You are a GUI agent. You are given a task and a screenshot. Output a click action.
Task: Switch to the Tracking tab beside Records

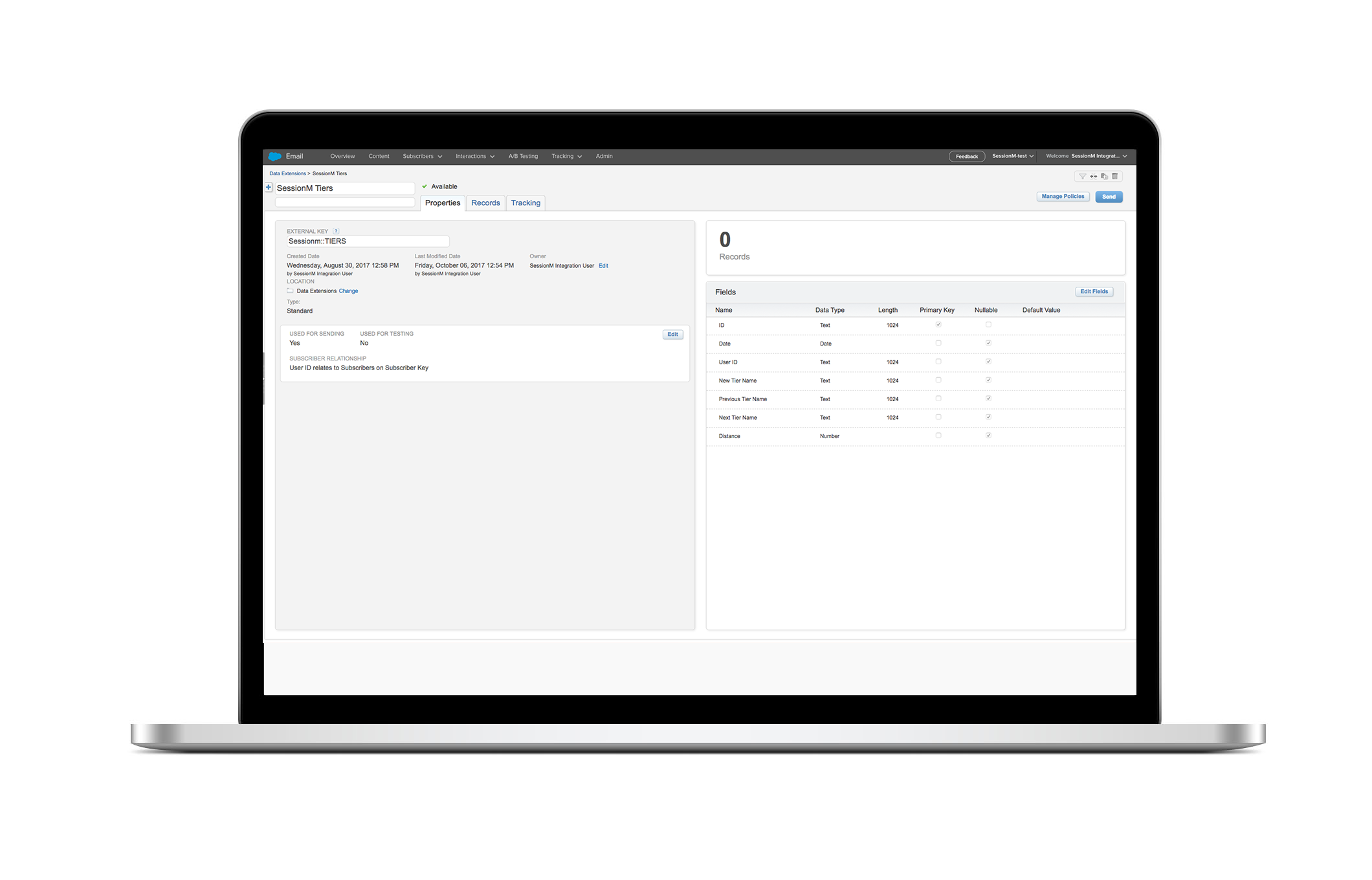click(526, 203)
